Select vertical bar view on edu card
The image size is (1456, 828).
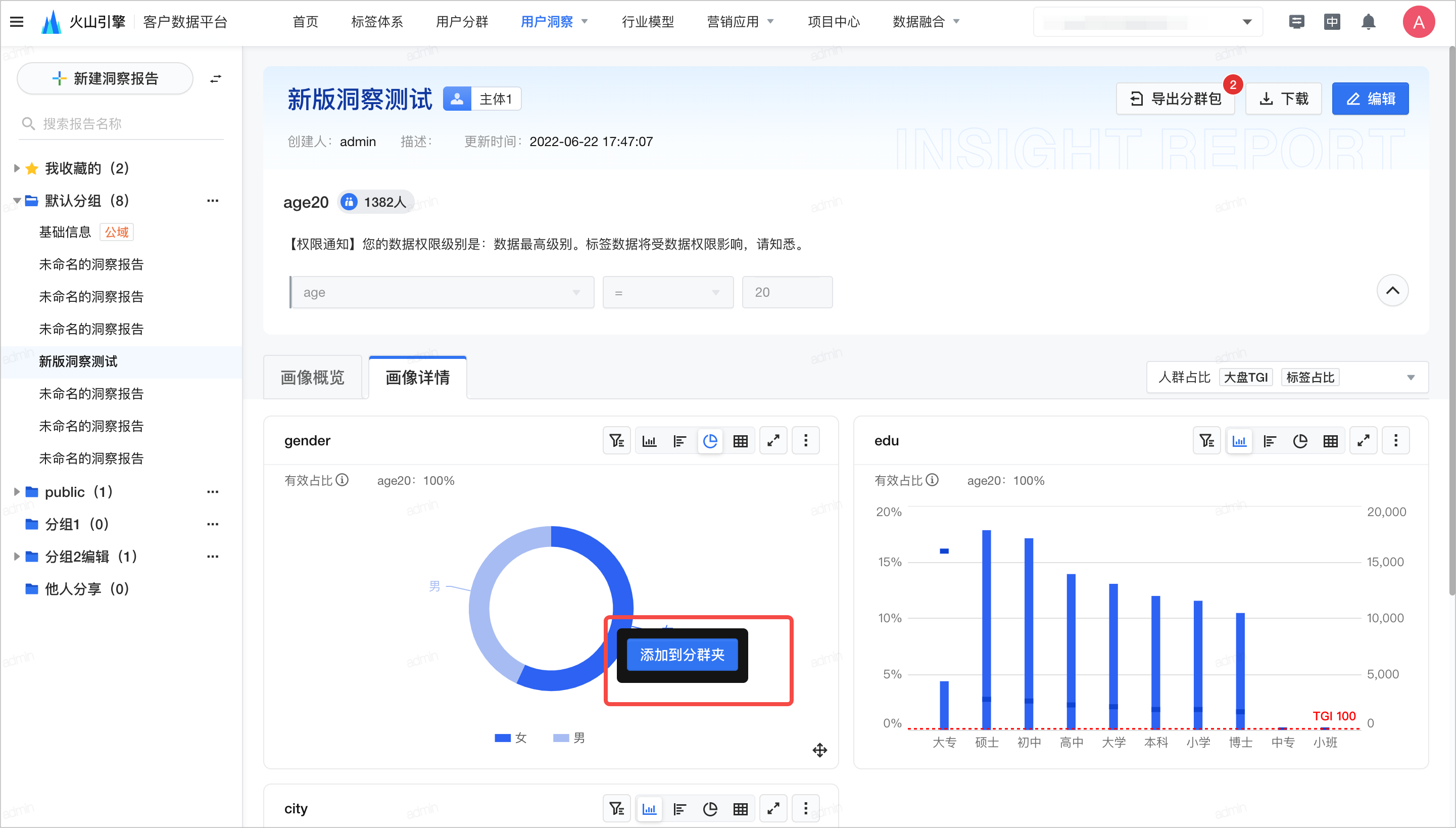coord(1239,440)
